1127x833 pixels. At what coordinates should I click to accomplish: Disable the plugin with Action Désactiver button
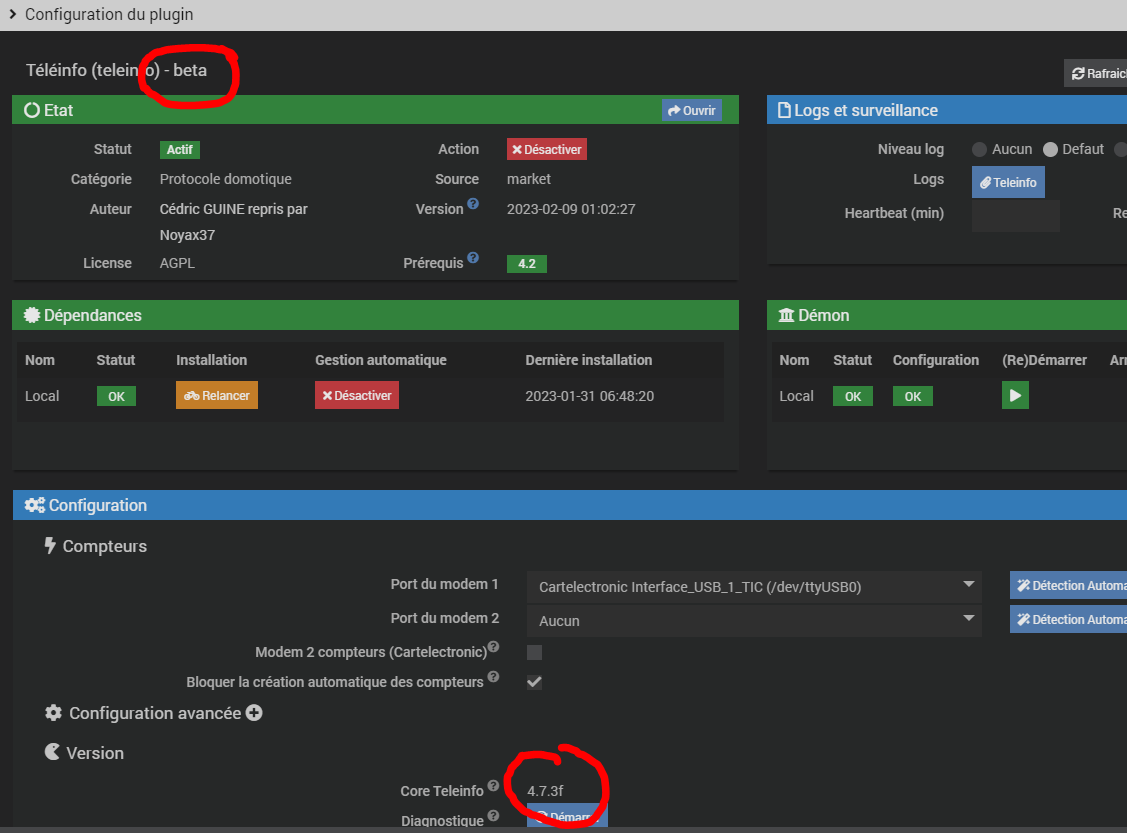[x=546, y=149]
